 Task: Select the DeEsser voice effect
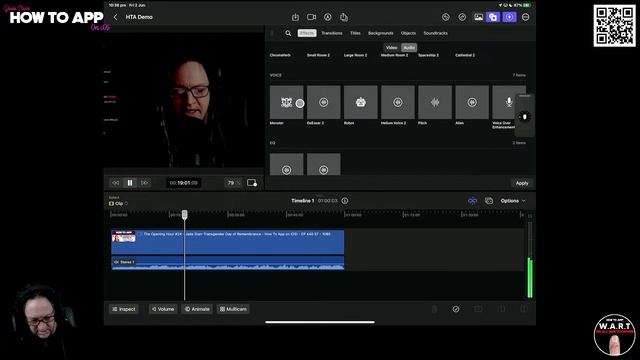pos(324,102)
